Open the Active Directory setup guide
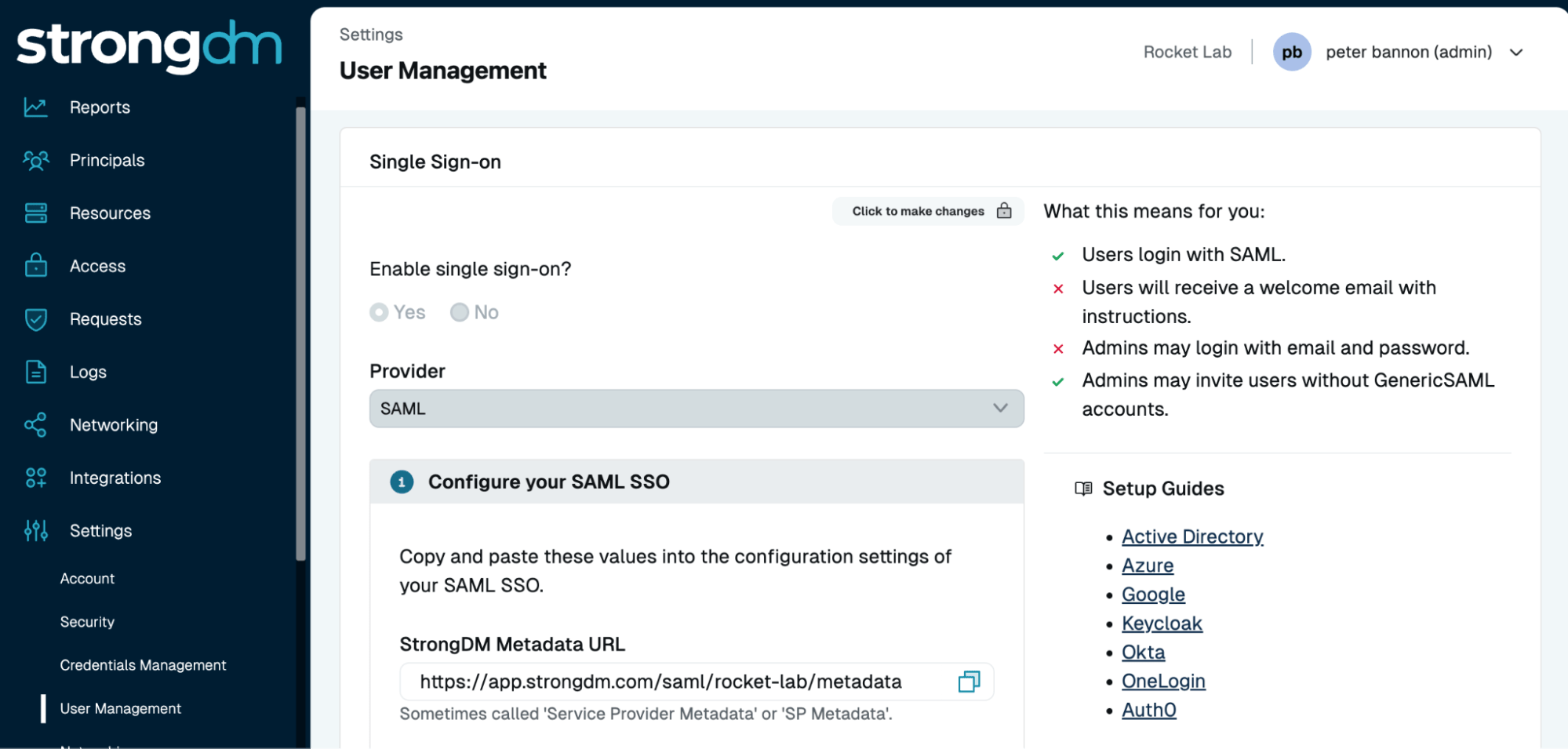The width and height of the screenshot is (1568, 749). click(x=1192, y=536)
